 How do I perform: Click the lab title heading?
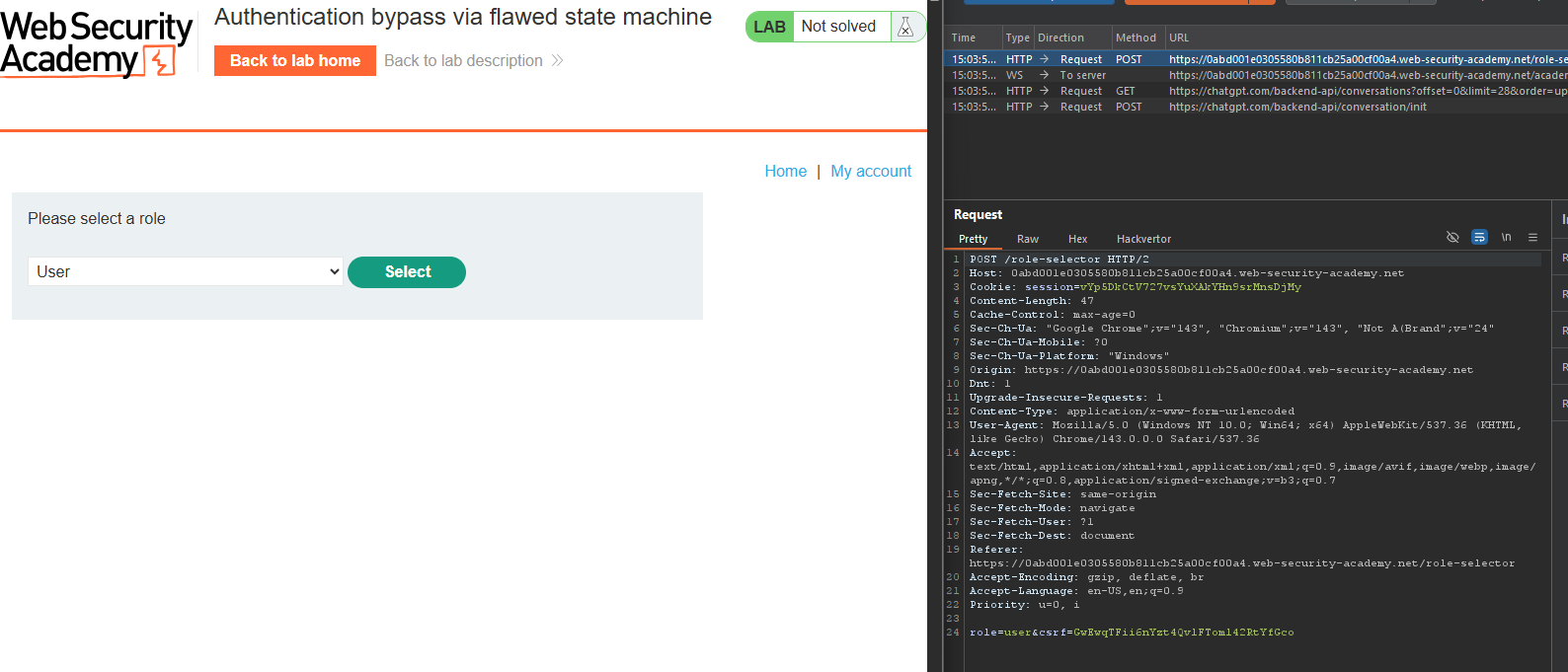463,17
